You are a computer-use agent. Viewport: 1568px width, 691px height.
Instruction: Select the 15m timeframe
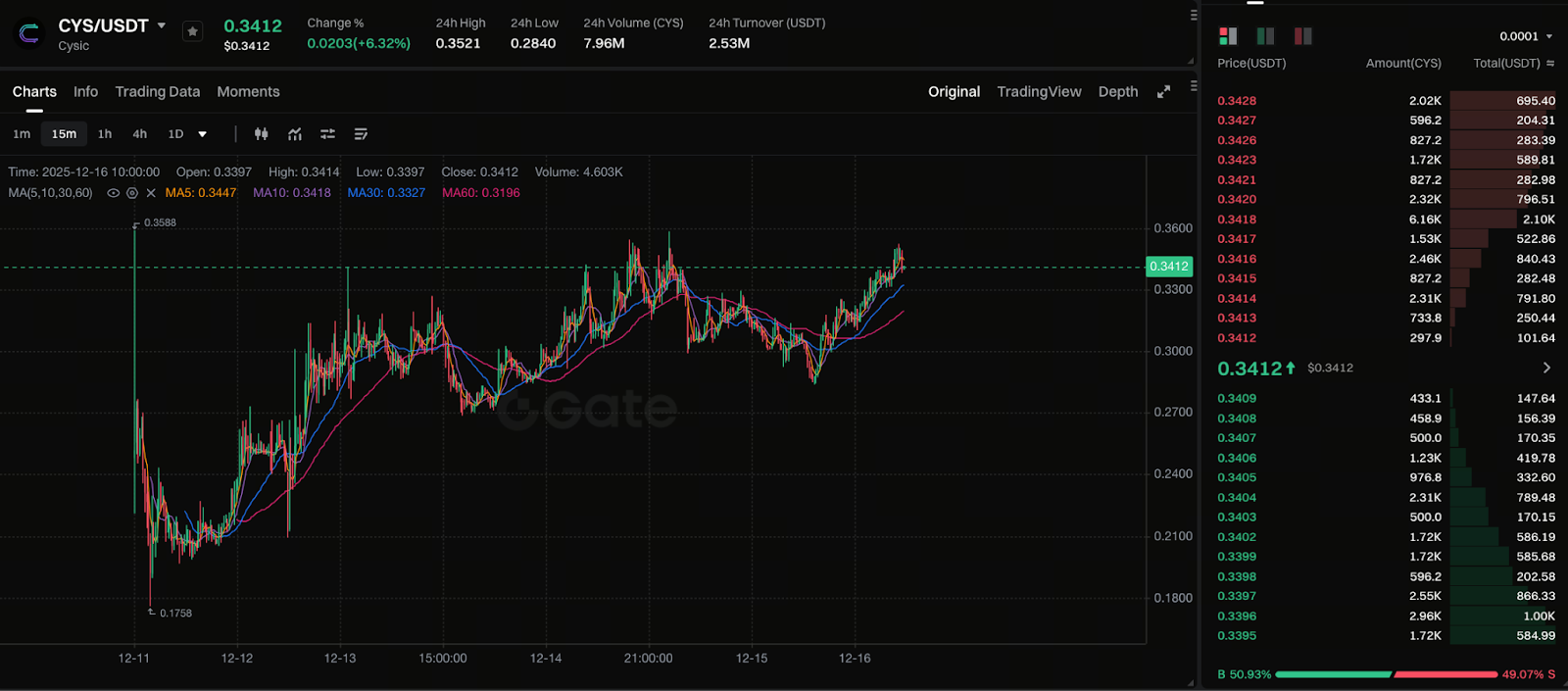(x=64, y=134)
